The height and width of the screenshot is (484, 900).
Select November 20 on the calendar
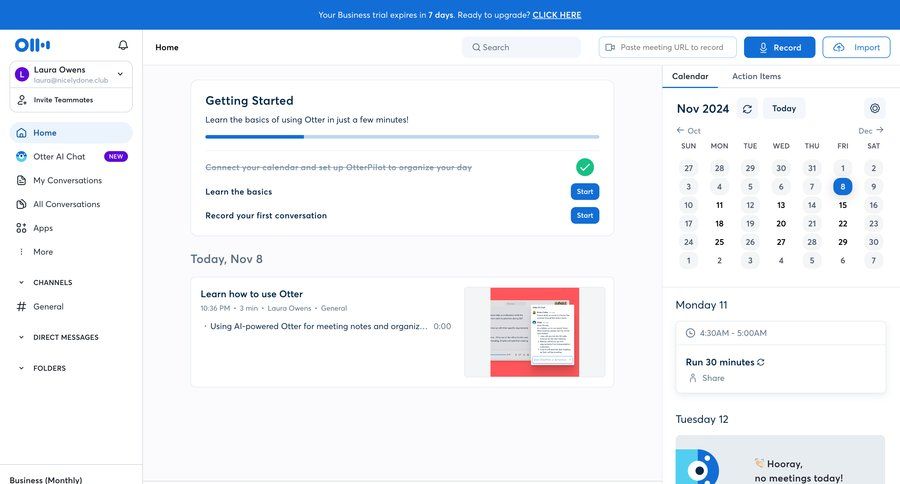(x=781, y=223)
